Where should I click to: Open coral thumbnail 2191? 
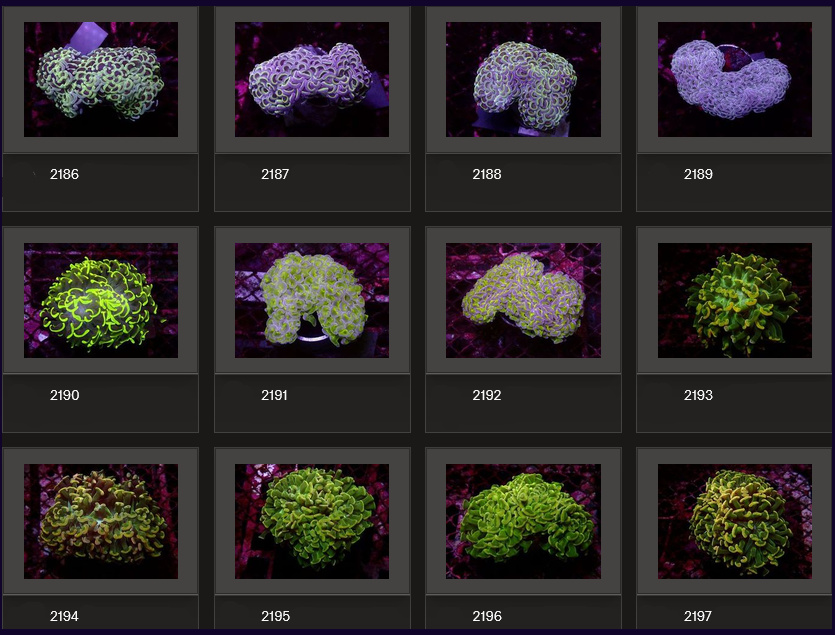coord(312,300)
